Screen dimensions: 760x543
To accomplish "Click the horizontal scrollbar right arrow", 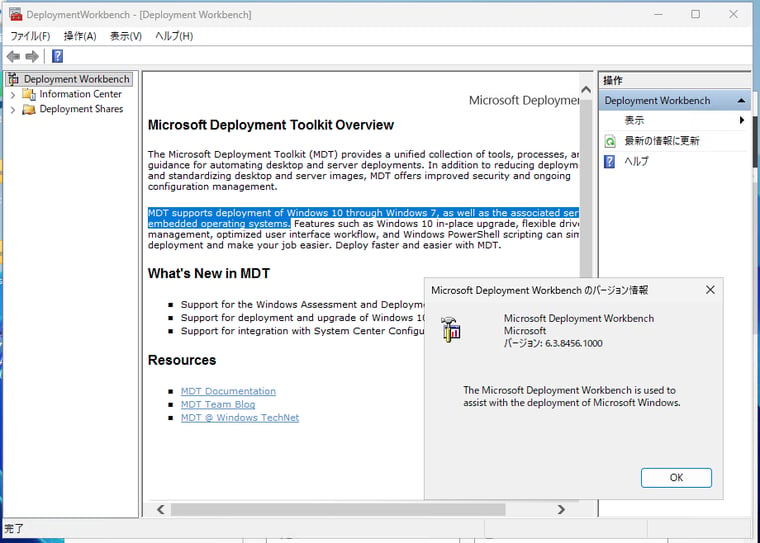I will [561, 510].
